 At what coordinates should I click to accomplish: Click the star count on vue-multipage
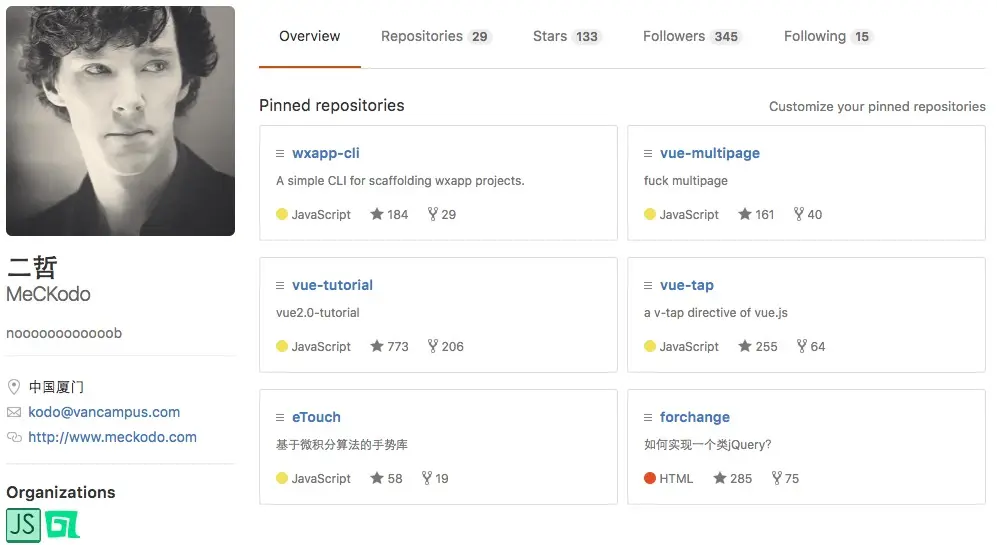pyautogui.click(x=765, y=214)
